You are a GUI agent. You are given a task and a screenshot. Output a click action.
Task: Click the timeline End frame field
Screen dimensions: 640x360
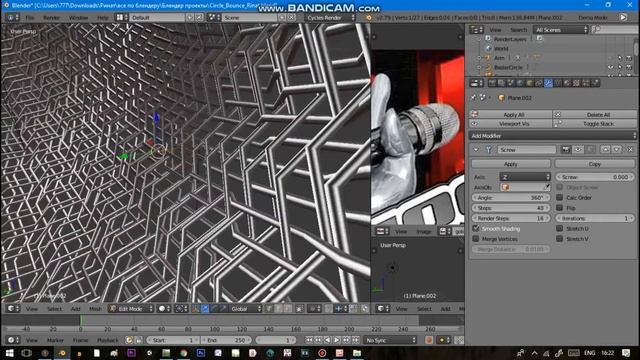coord(226,340)
